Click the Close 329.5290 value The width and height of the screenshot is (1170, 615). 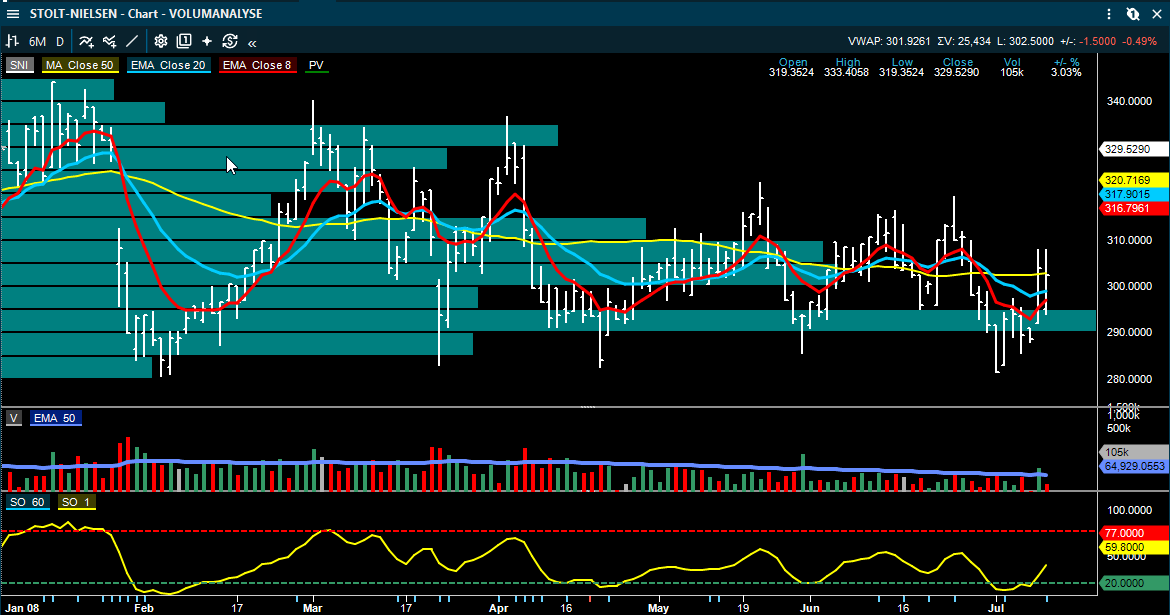[957, 72]
